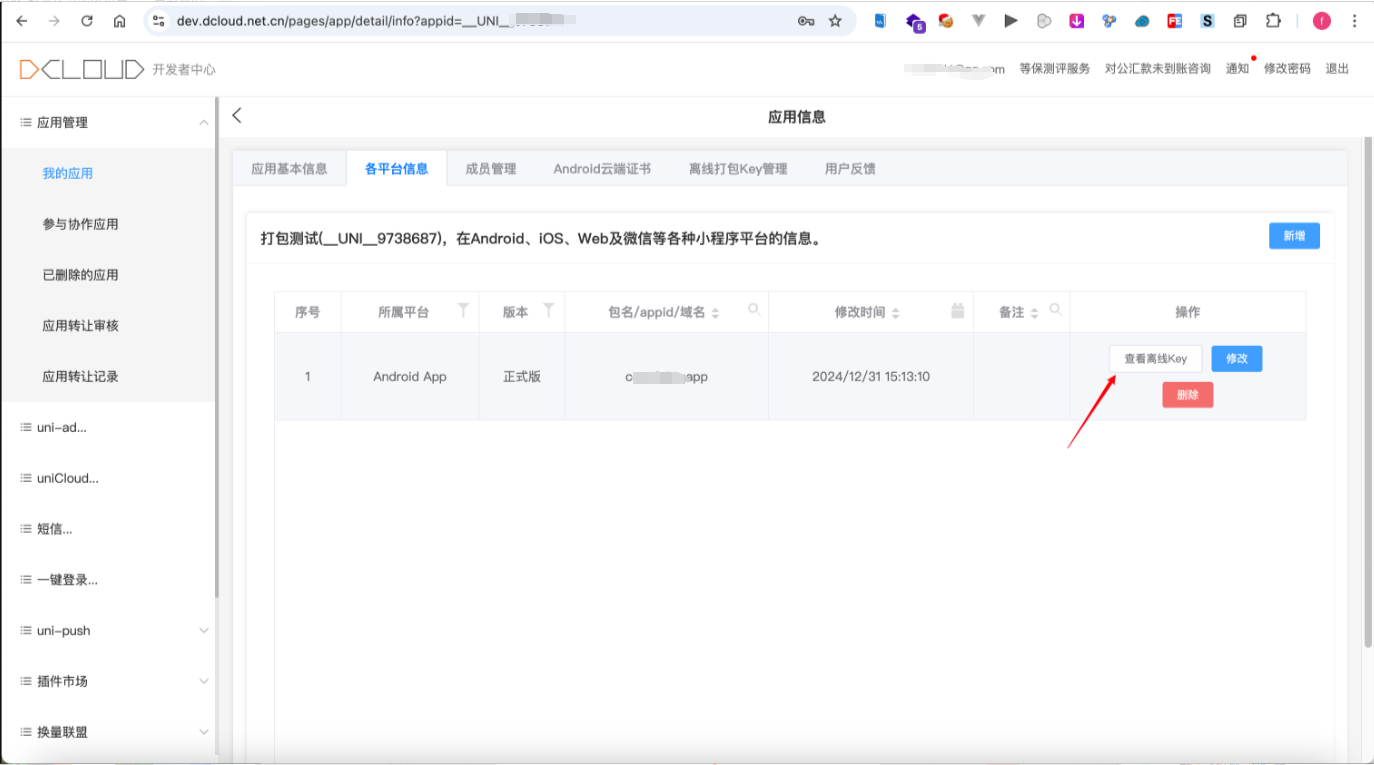Sort by 修改时间 column arrows

coord(895,313)
